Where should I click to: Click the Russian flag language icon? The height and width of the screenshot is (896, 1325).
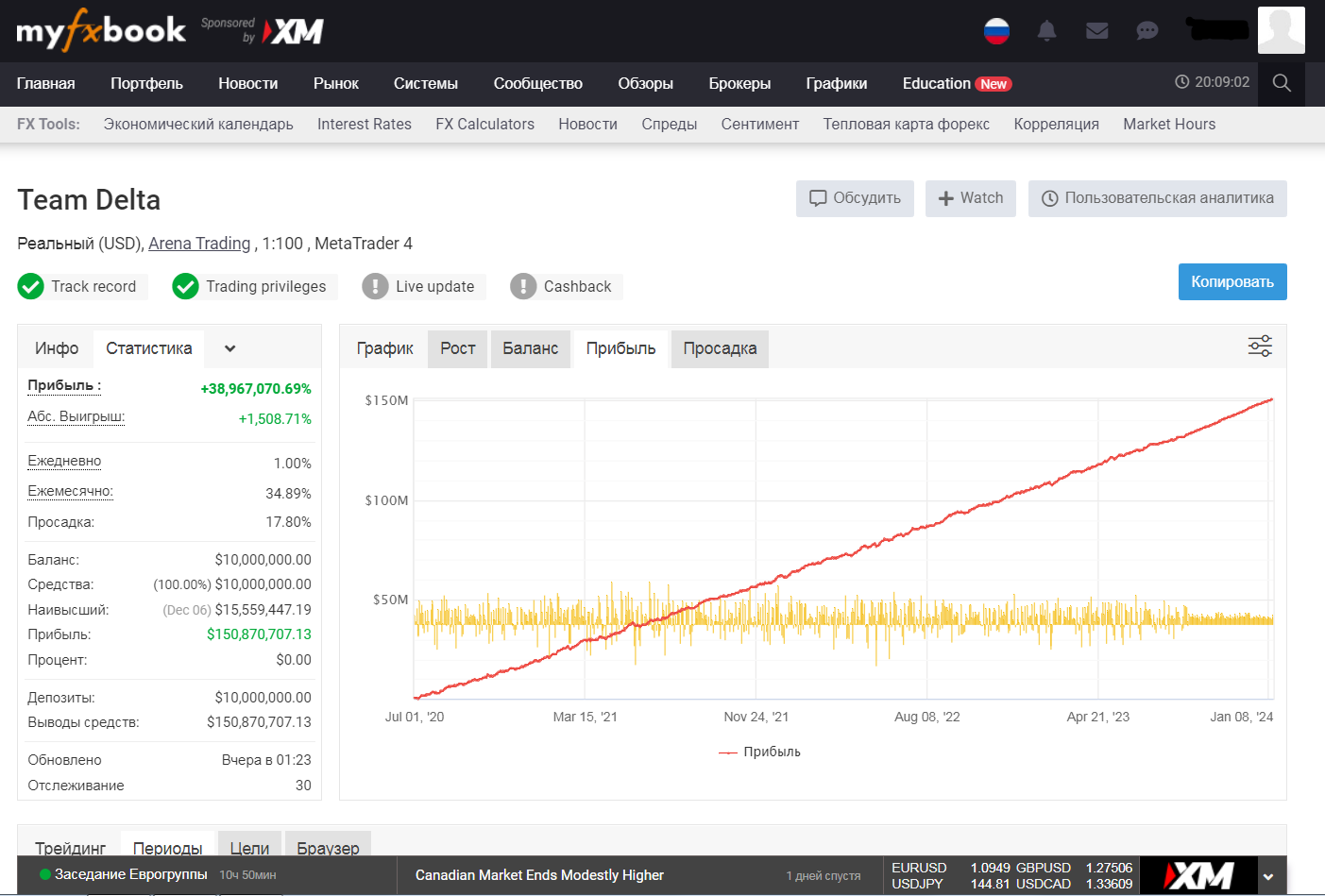pos(996,31)
